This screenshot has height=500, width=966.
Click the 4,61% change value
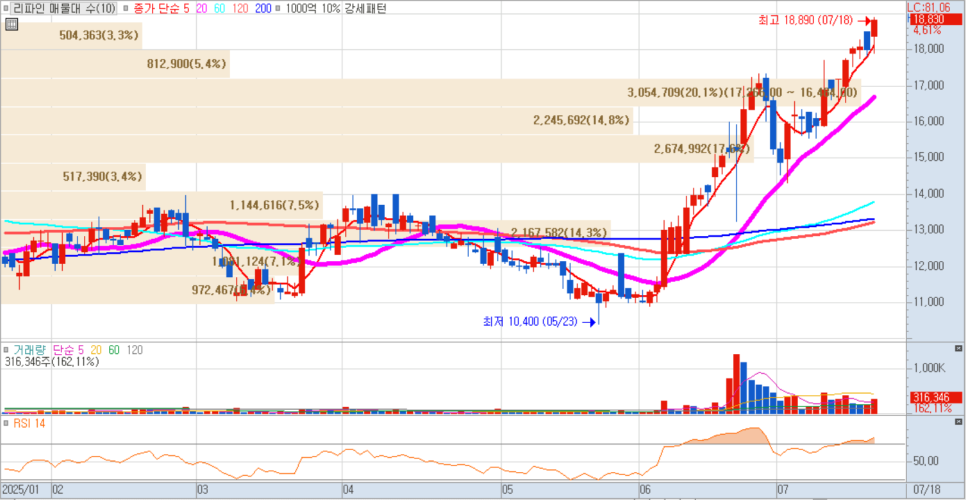coord(927,30)
